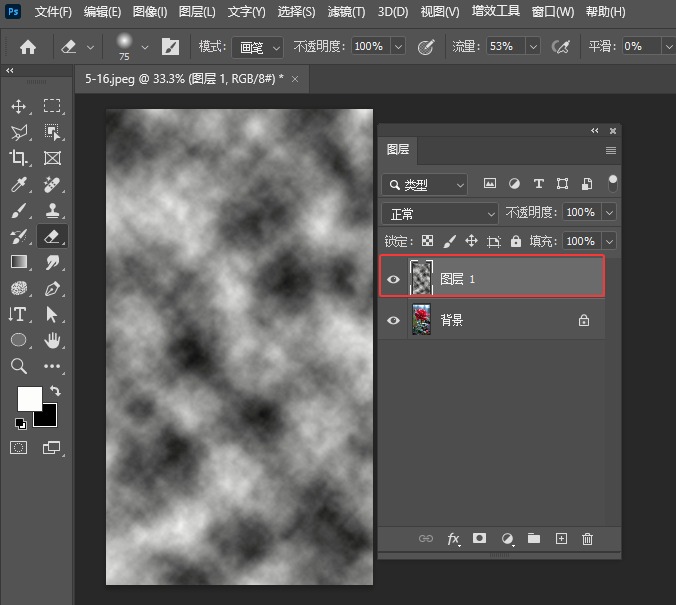
Task: Filter for smart objects
Action: 587,184
